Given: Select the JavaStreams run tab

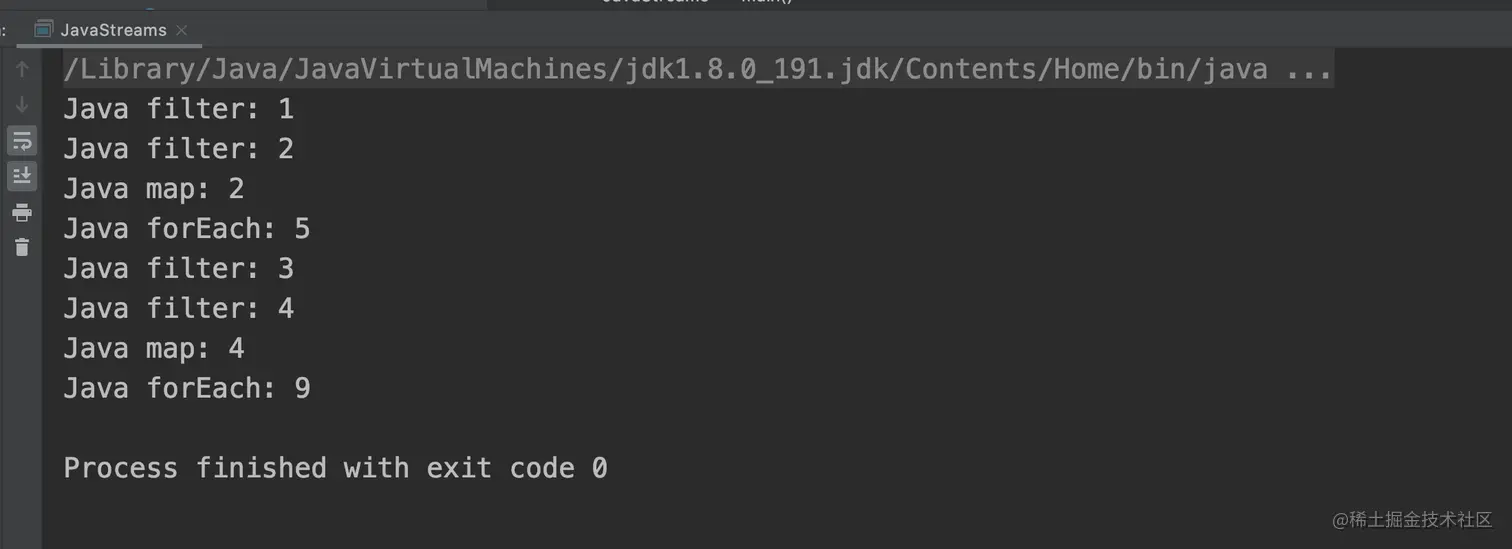Looking at the screenshot, I should click(x=113, y=30).
